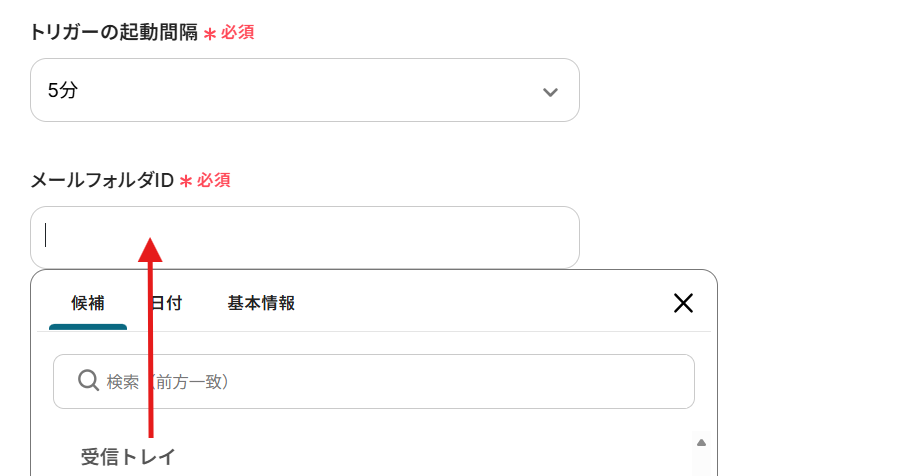Switch to the 日付 tab
Screen dimensions: 911x476
coord(166,303)
